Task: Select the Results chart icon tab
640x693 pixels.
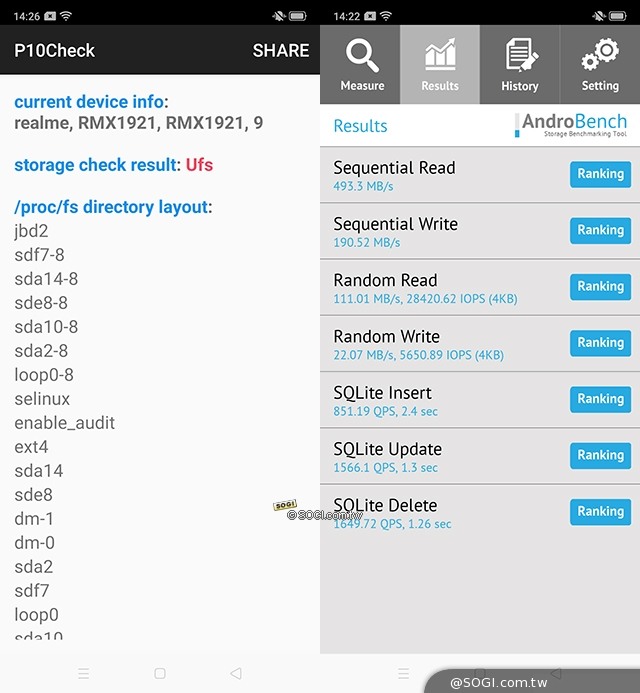Action: 440,65
